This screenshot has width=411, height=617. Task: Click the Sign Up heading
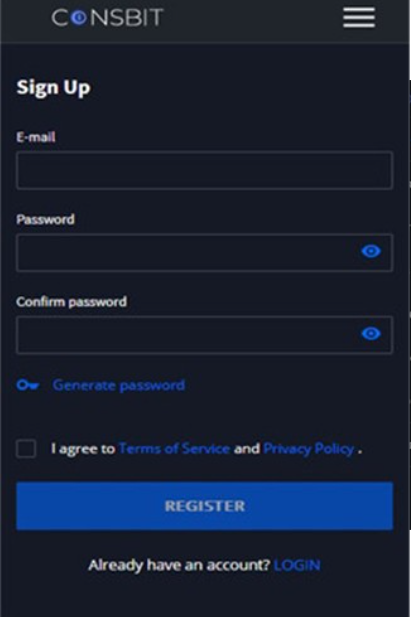pos(54,87)
